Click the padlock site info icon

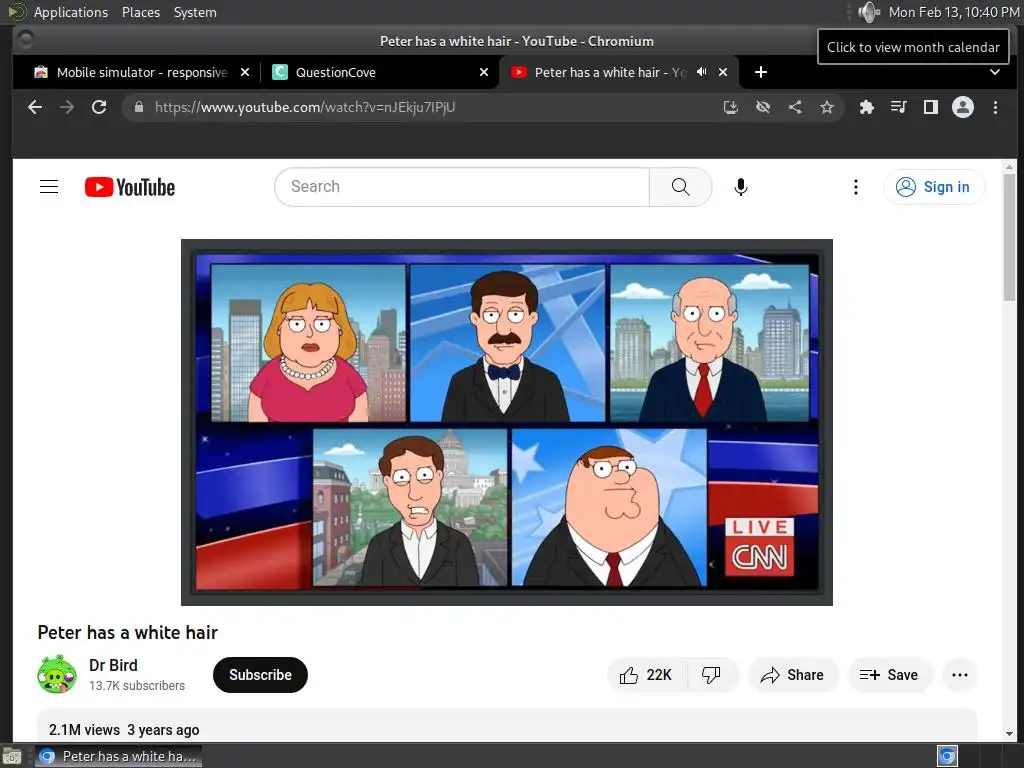pos(138,107)
